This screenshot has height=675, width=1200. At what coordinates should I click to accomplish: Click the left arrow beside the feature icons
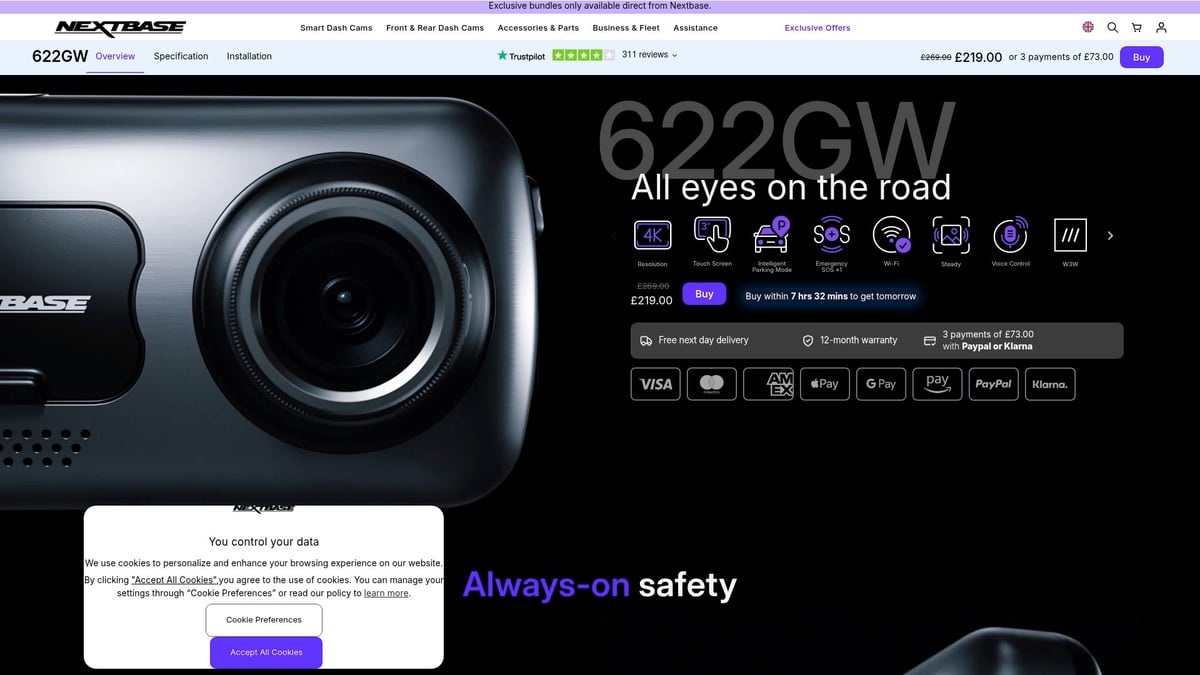(x=614, y=235)
